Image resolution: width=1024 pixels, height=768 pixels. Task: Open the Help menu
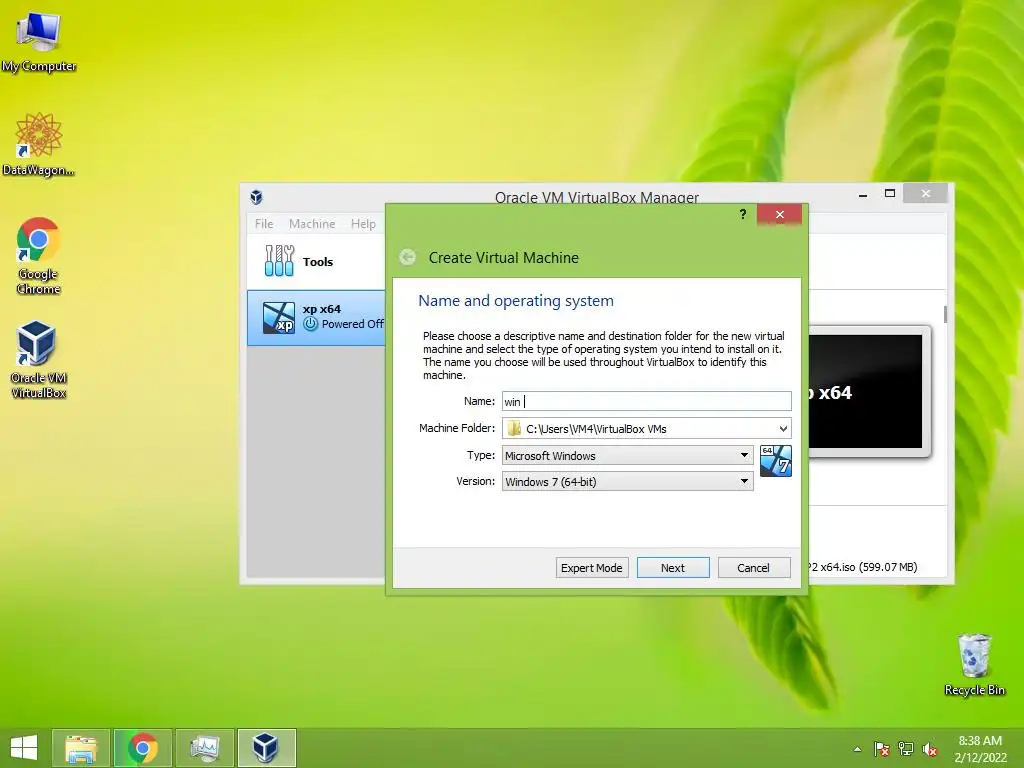click(363, 223)
